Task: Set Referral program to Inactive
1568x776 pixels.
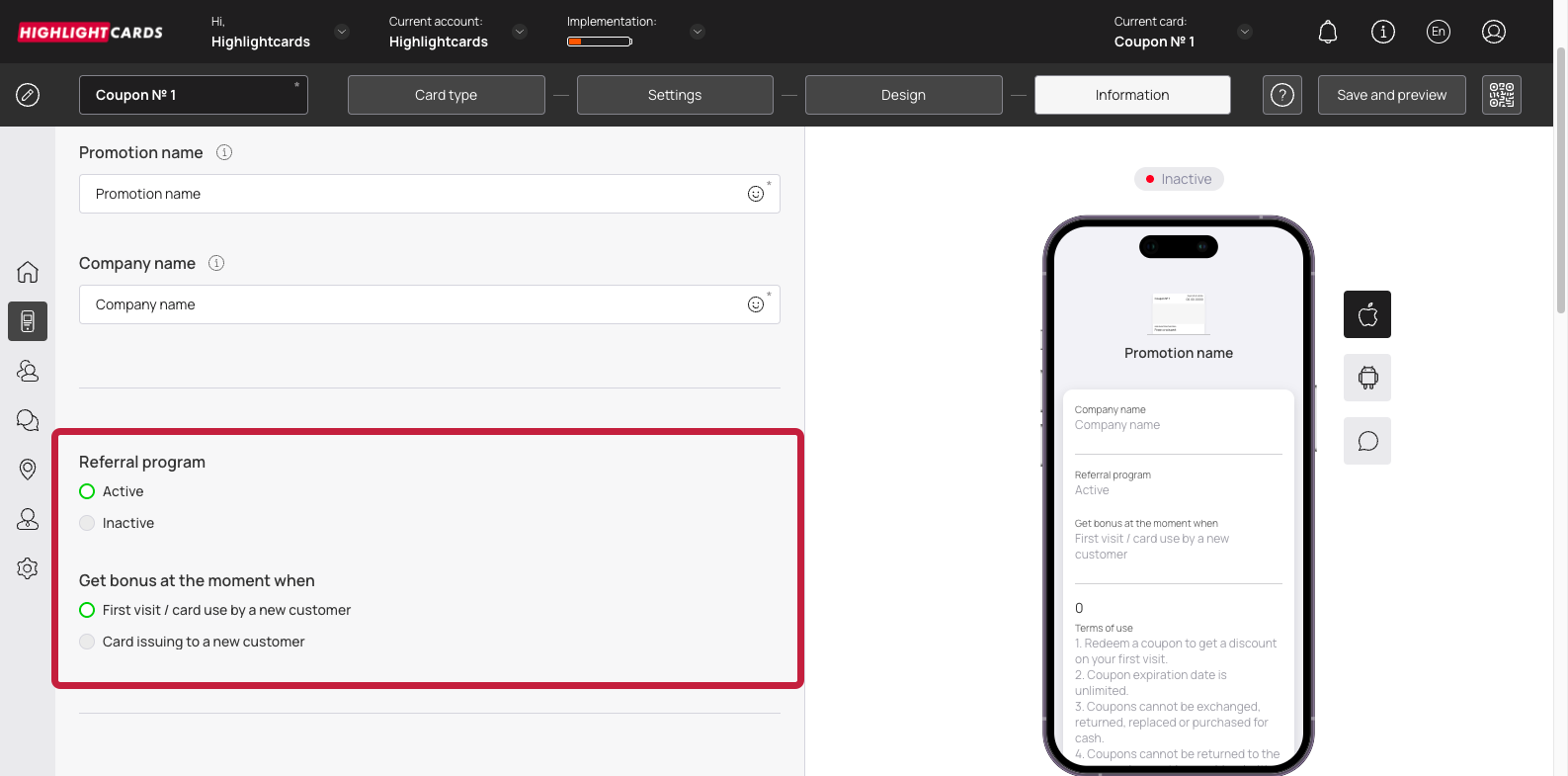Action: click(x=88, y=523)
